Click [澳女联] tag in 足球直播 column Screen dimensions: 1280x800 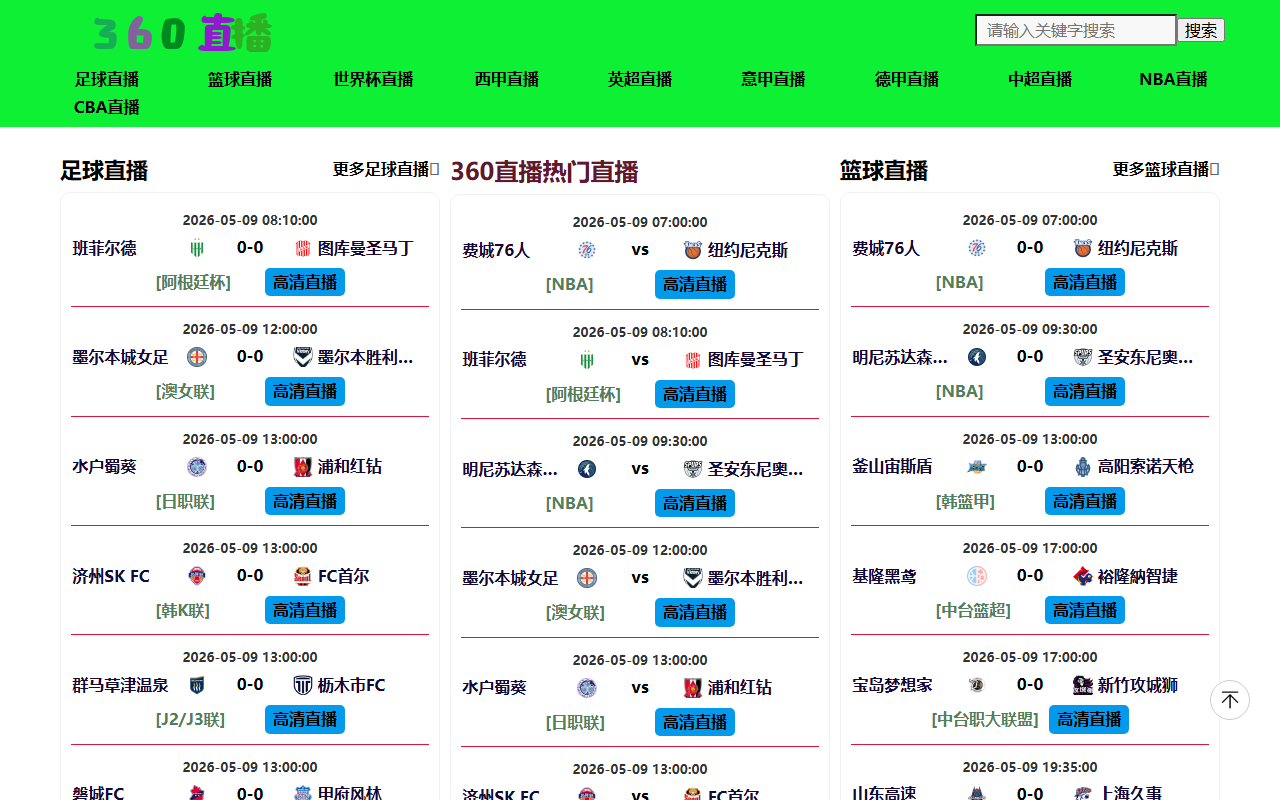tap(185, 392)
